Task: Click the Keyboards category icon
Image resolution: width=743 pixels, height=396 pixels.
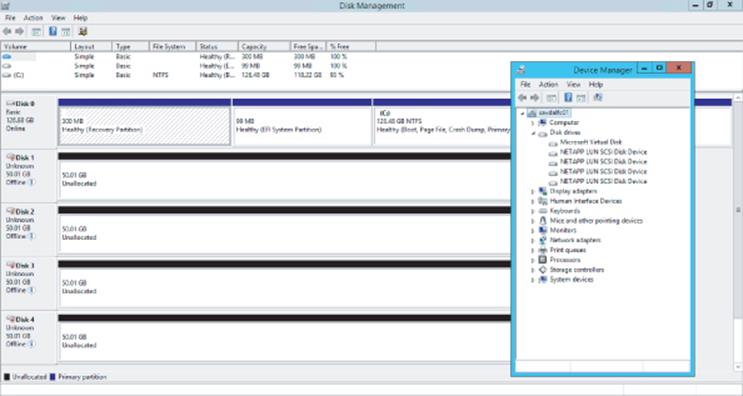Action: tap(543, 211)
